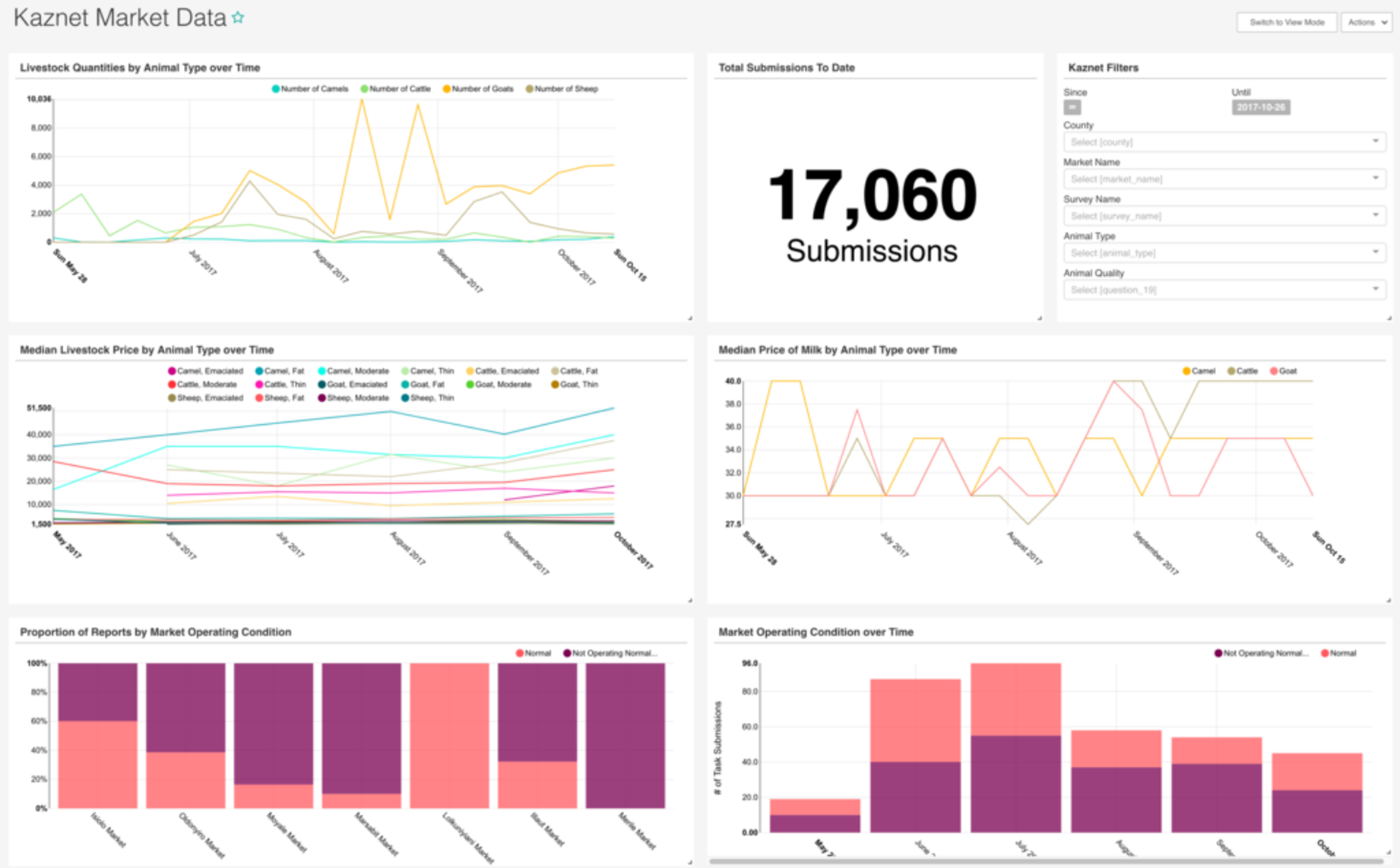Toggle Camel milk price legend entry

[1199, 371]
